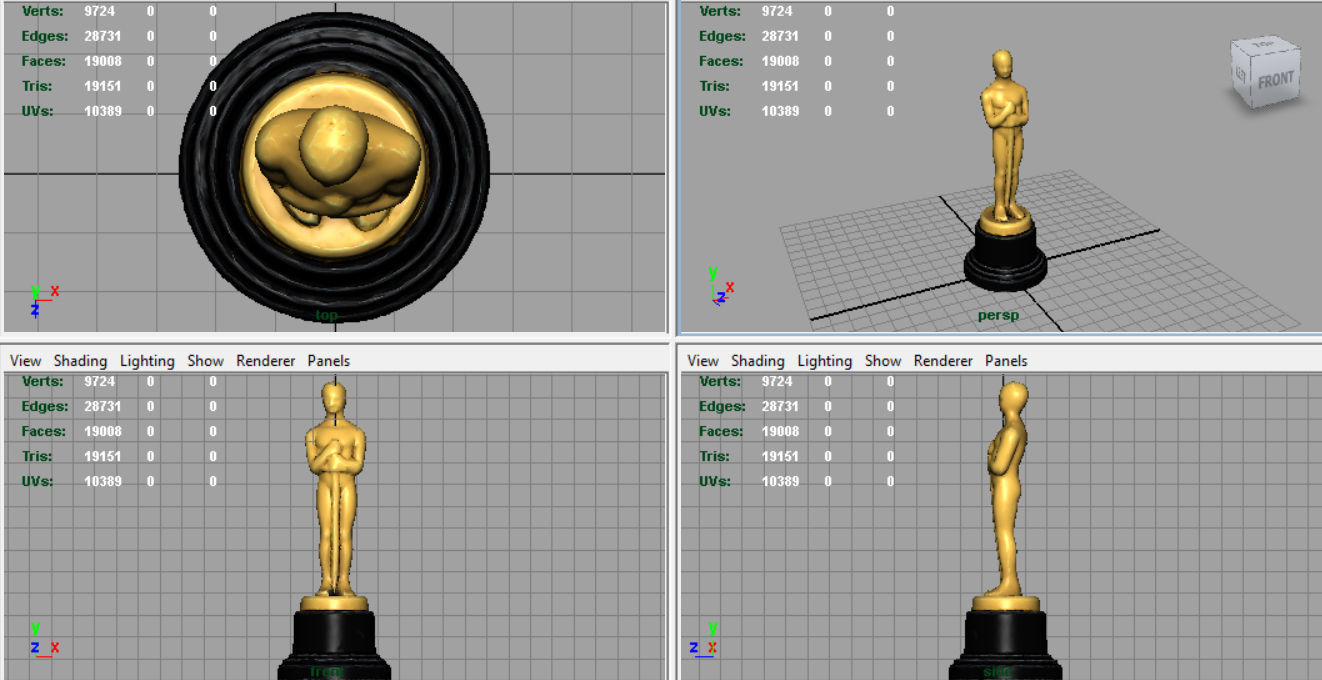This screenshot has height=680, width=1322.
Task: Click the 'Faces:' label in the top view
Action: (44, 61)
